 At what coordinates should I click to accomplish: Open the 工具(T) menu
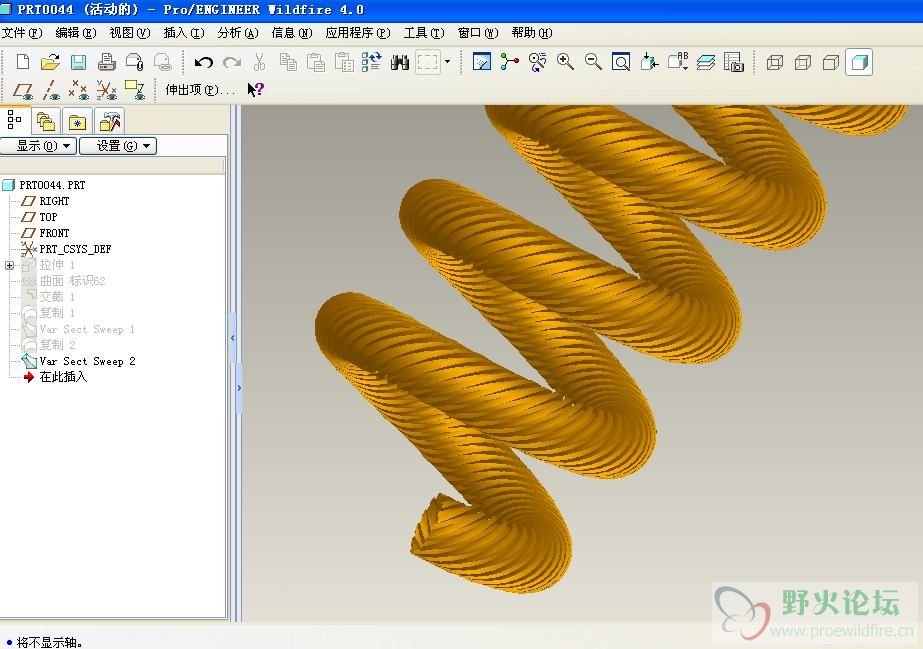tap(424, 33)
